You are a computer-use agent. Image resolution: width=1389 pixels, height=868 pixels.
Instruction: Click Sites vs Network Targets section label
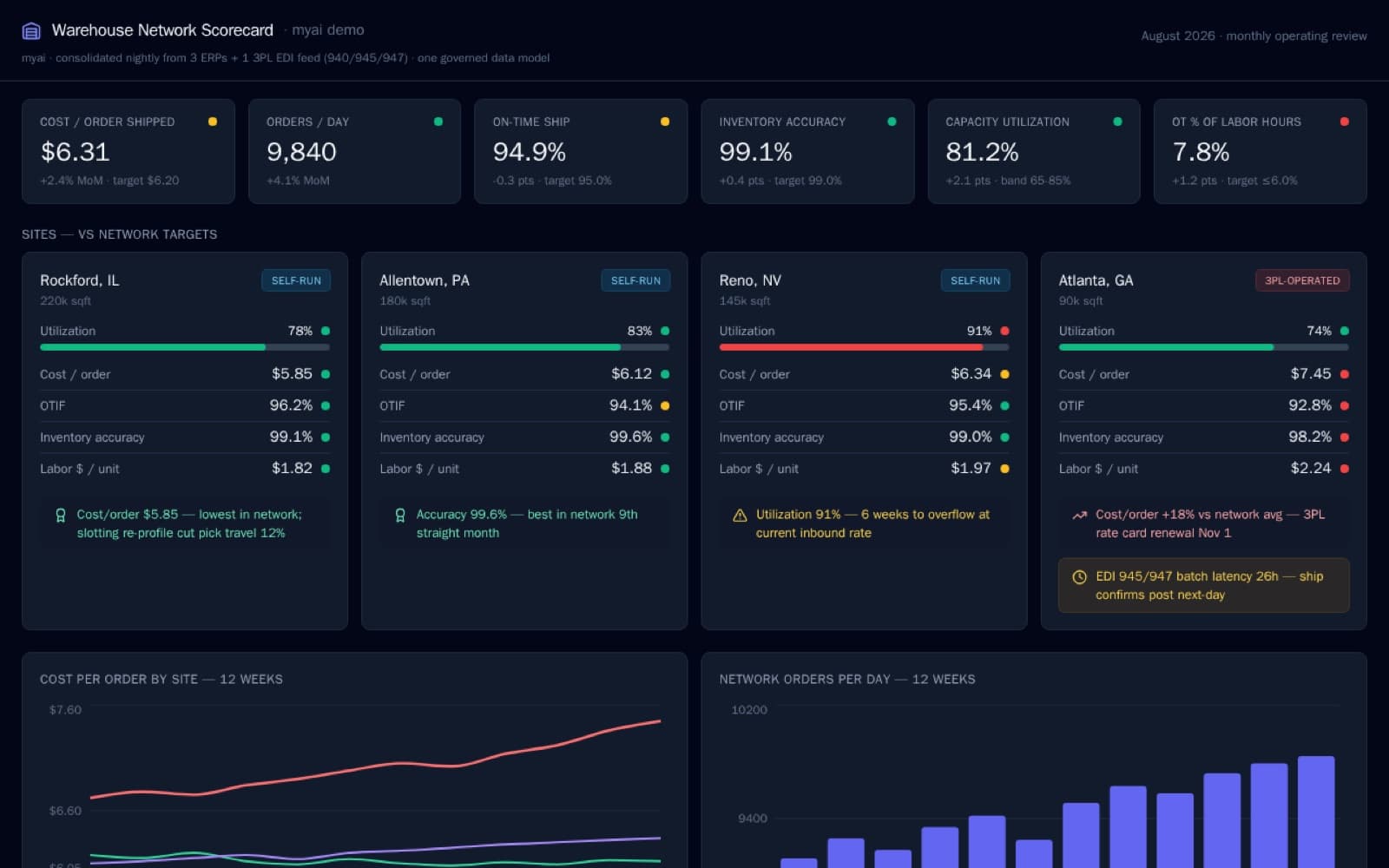coord(120,234)
